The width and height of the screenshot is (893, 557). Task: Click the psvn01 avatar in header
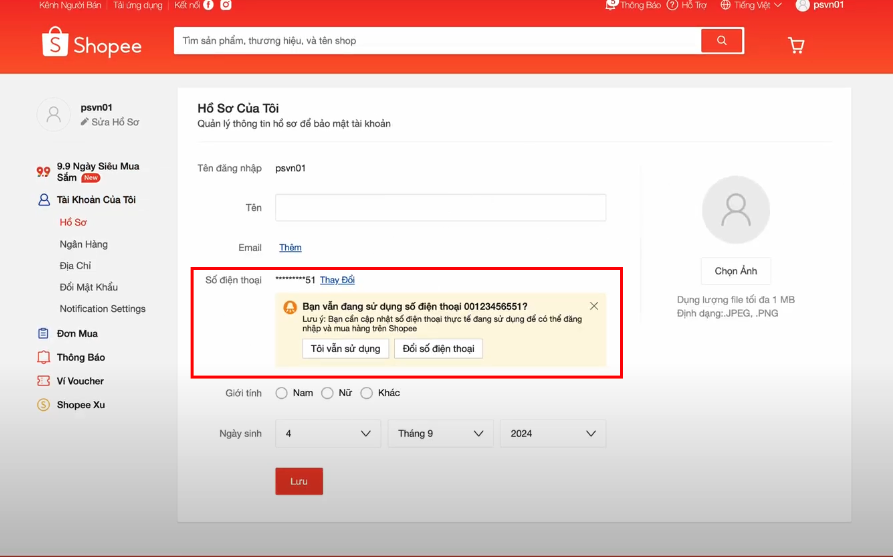click(802, 5)
